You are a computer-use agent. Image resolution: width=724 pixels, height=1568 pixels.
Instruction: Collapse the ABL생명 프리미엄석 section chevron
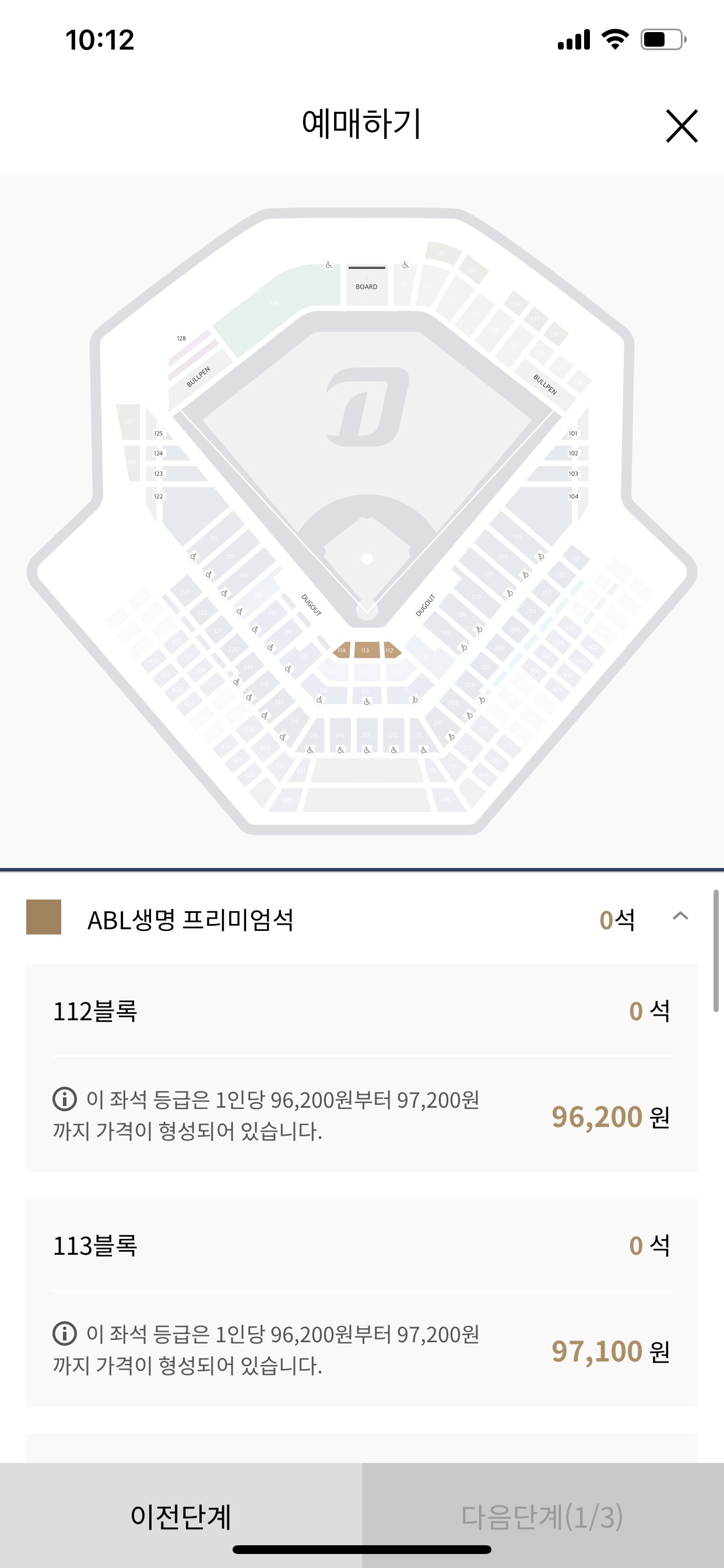tap(680, 916)
